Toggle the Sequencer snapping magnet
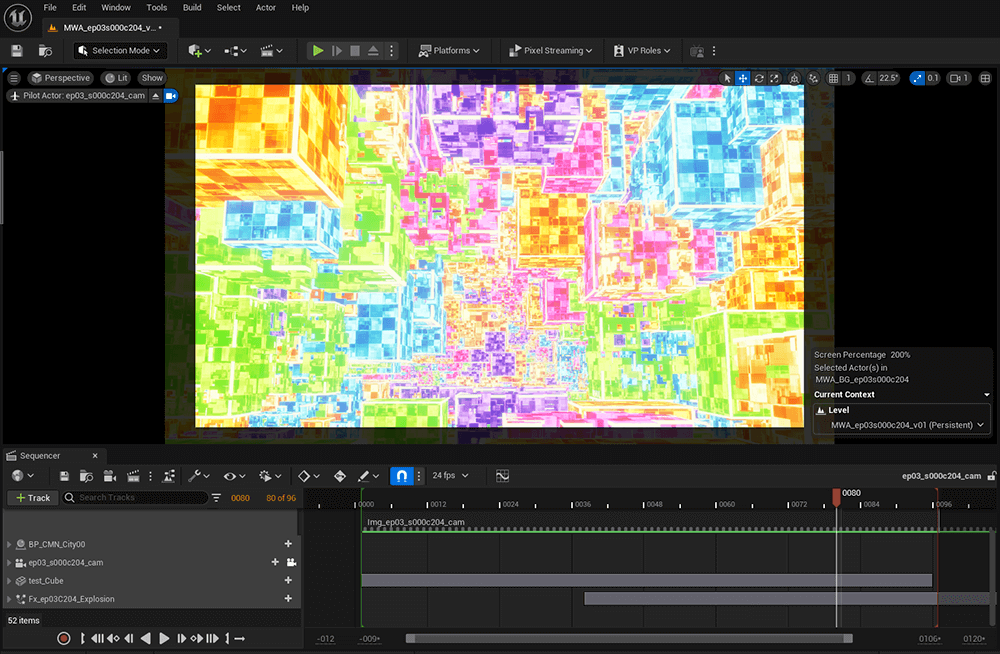This screenshot has height=654, width=1000. [401, 476]
